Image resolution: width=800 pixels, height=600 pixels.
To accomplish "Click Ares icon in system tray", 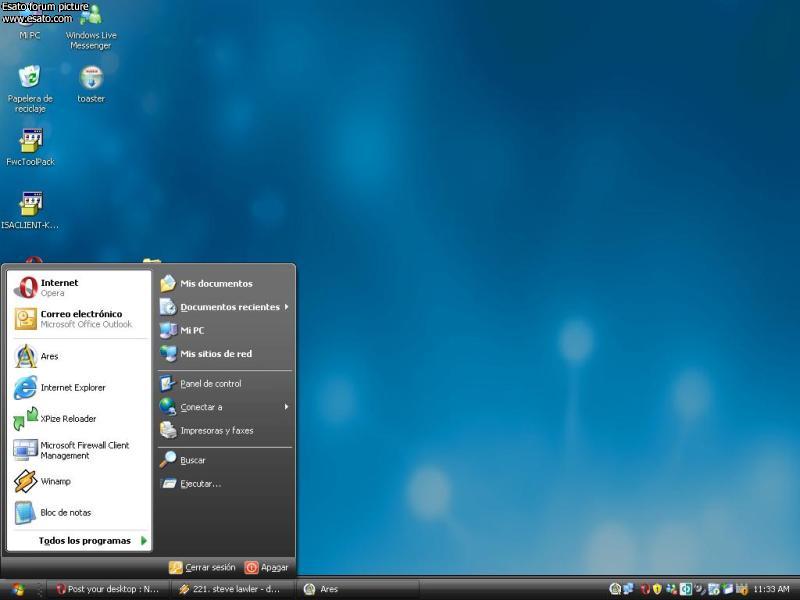I will point(615,589).
